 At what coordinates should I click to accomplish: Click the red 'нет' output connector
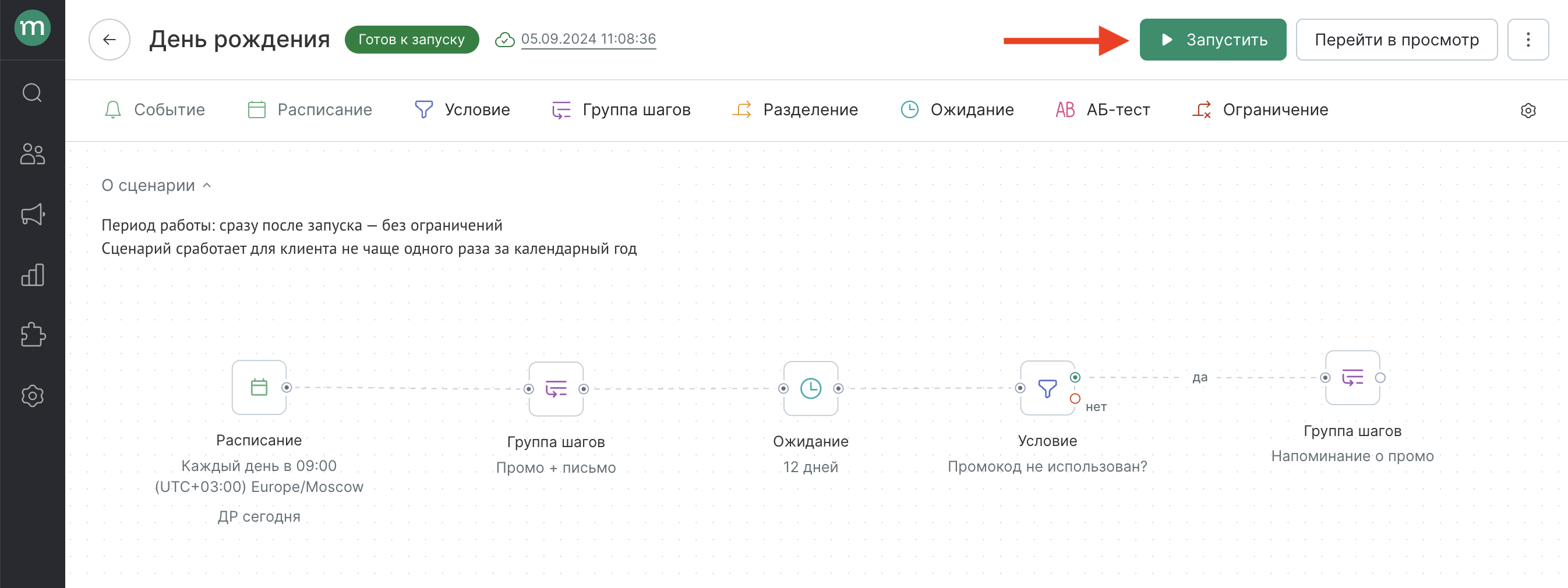pos(1075,398)
